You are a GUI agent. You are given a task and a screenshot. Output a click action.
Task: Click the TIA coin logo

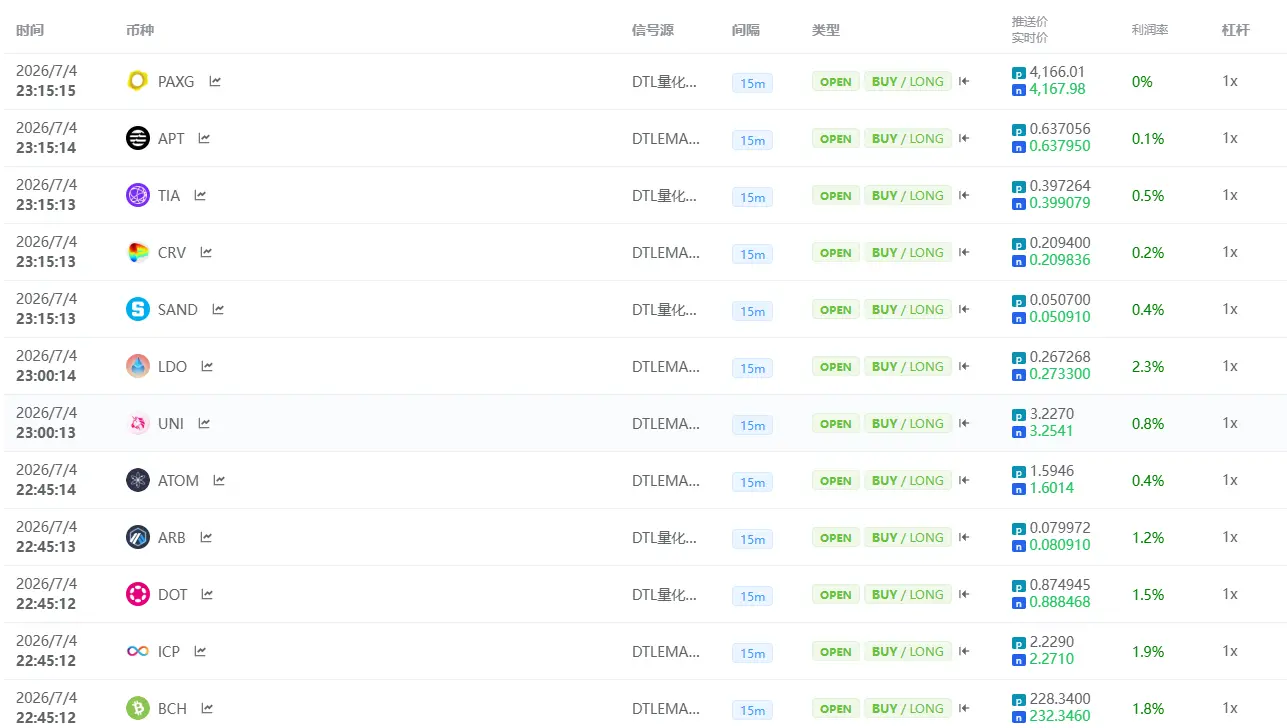tap(138, 195)
